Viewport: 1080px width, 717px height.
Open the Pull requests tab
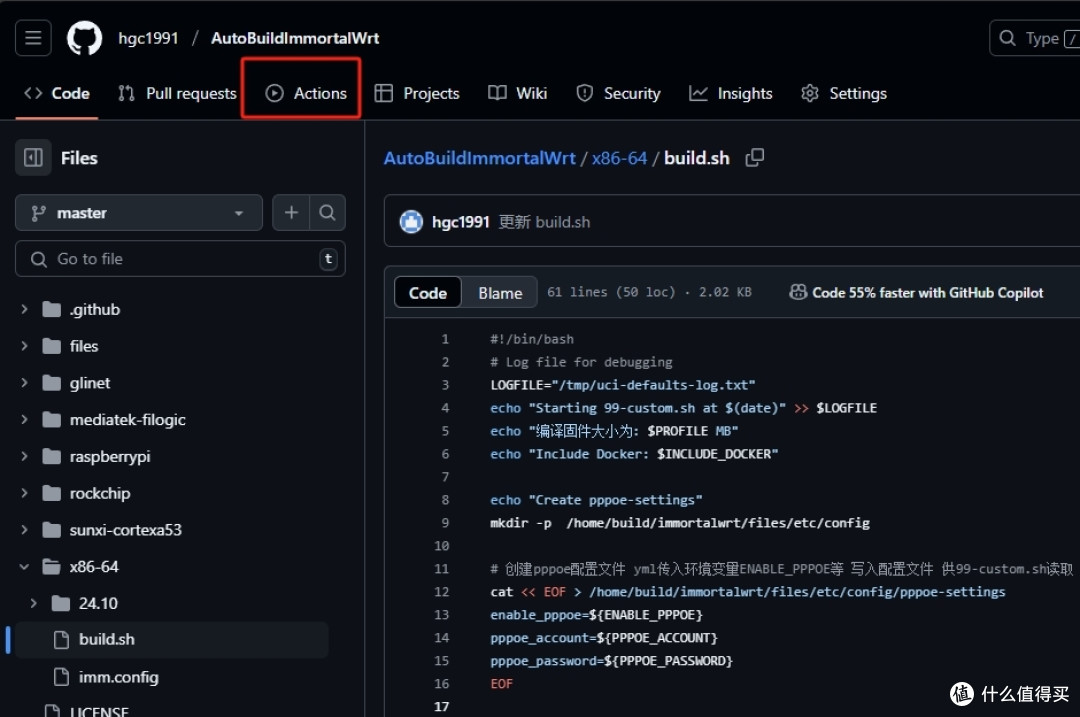point(177,93)
